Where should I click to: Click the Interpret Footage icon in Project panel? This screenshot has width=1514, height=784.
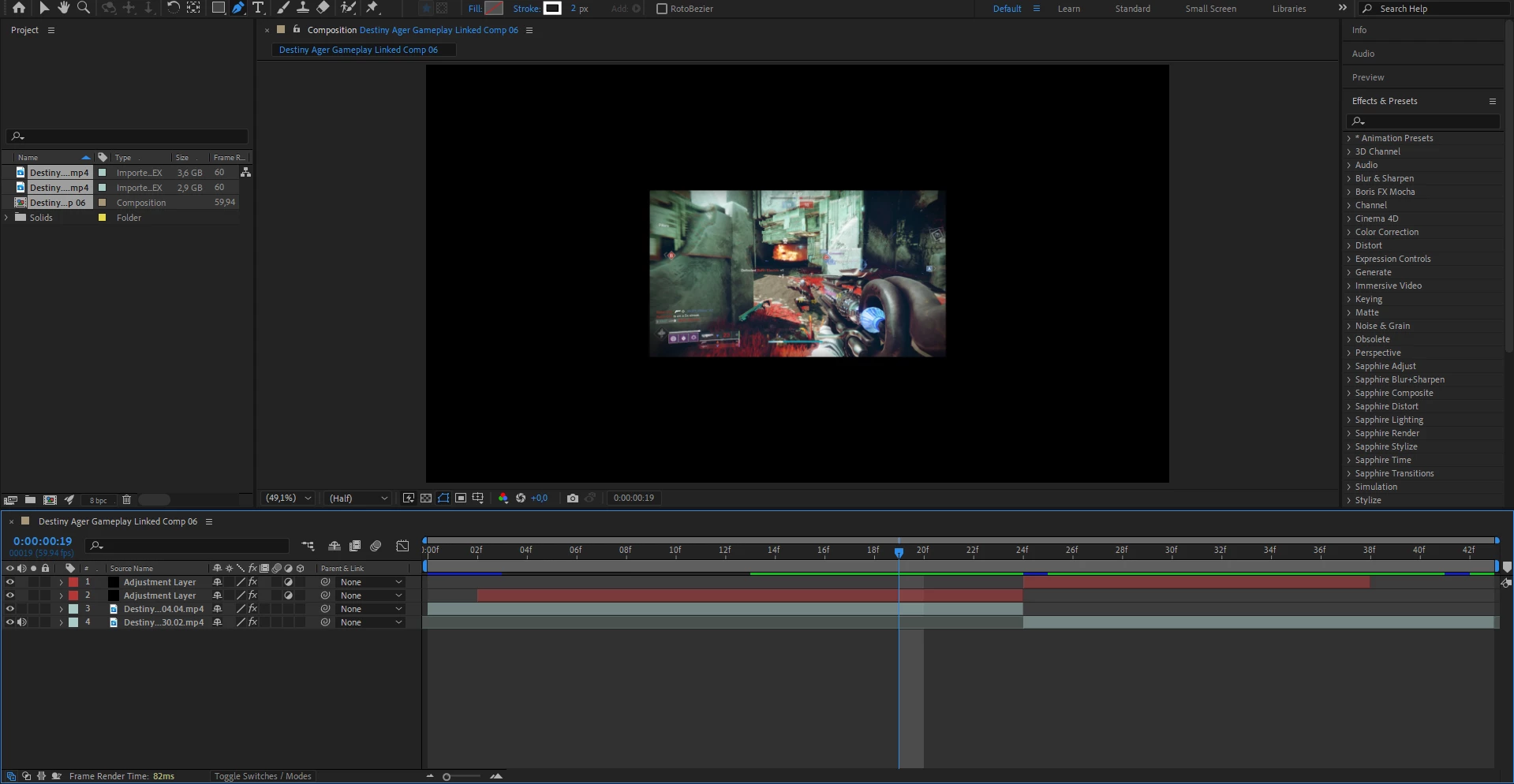10,500
